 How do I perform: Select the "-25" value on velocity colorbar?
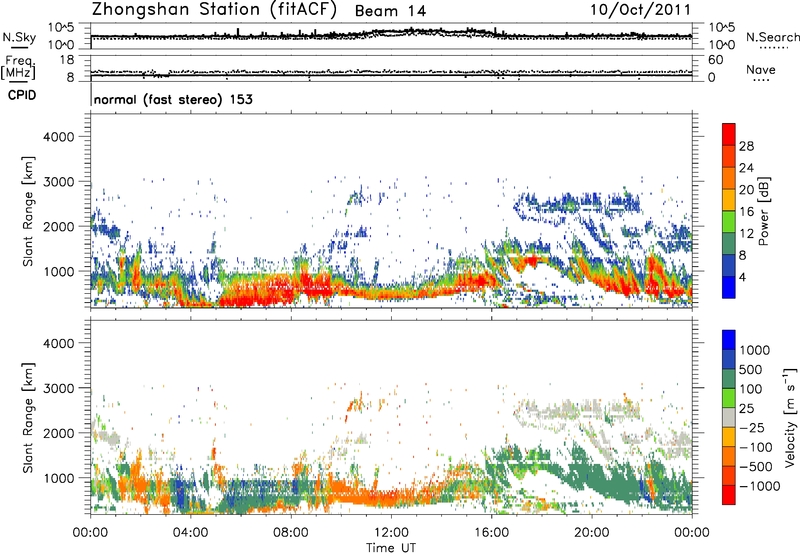pos(752,428)
